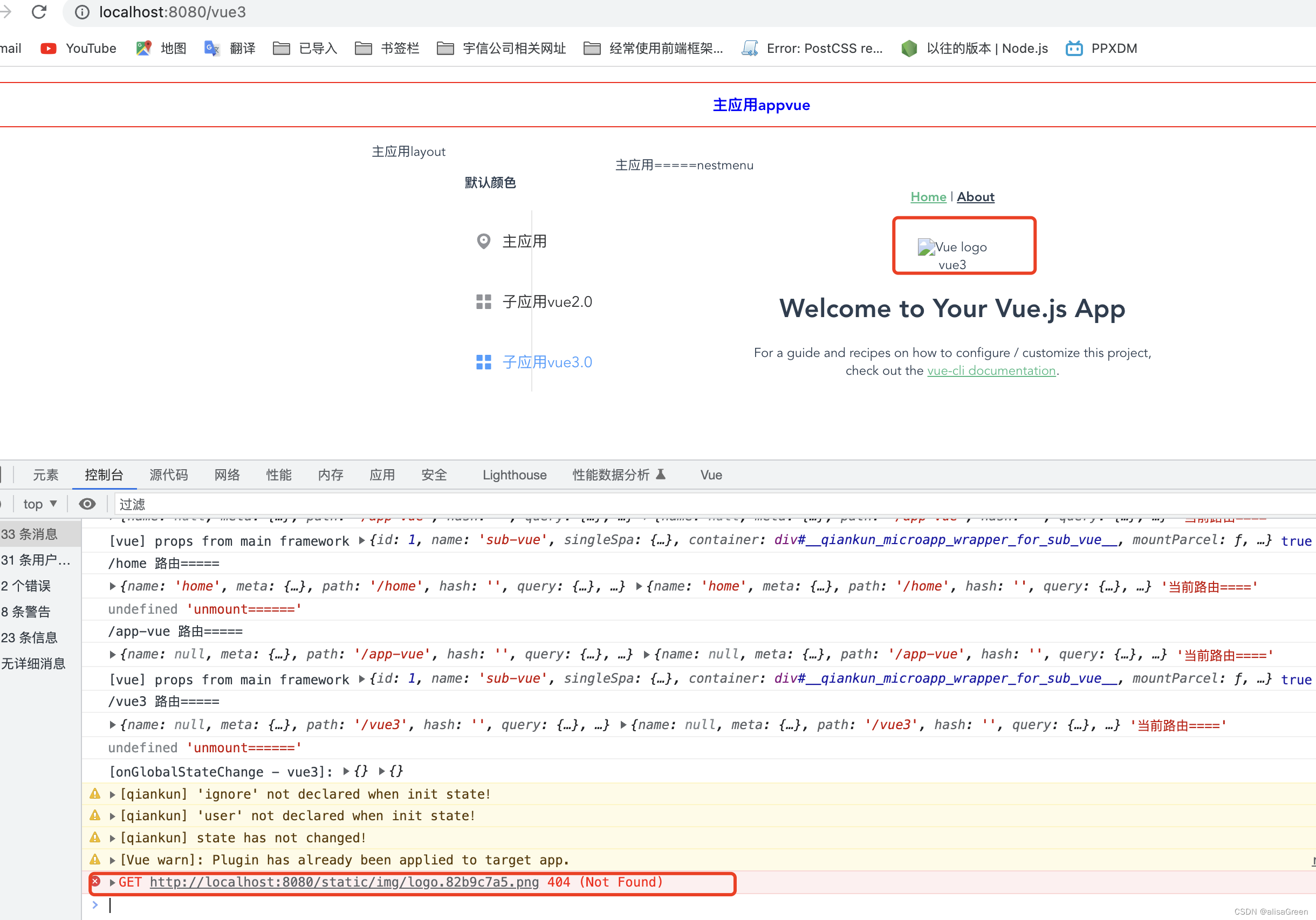The width and height of the screenshot is (1316, 920).
Task: Expand the {name: 'home'} route object
Action: tap(113, 586)
